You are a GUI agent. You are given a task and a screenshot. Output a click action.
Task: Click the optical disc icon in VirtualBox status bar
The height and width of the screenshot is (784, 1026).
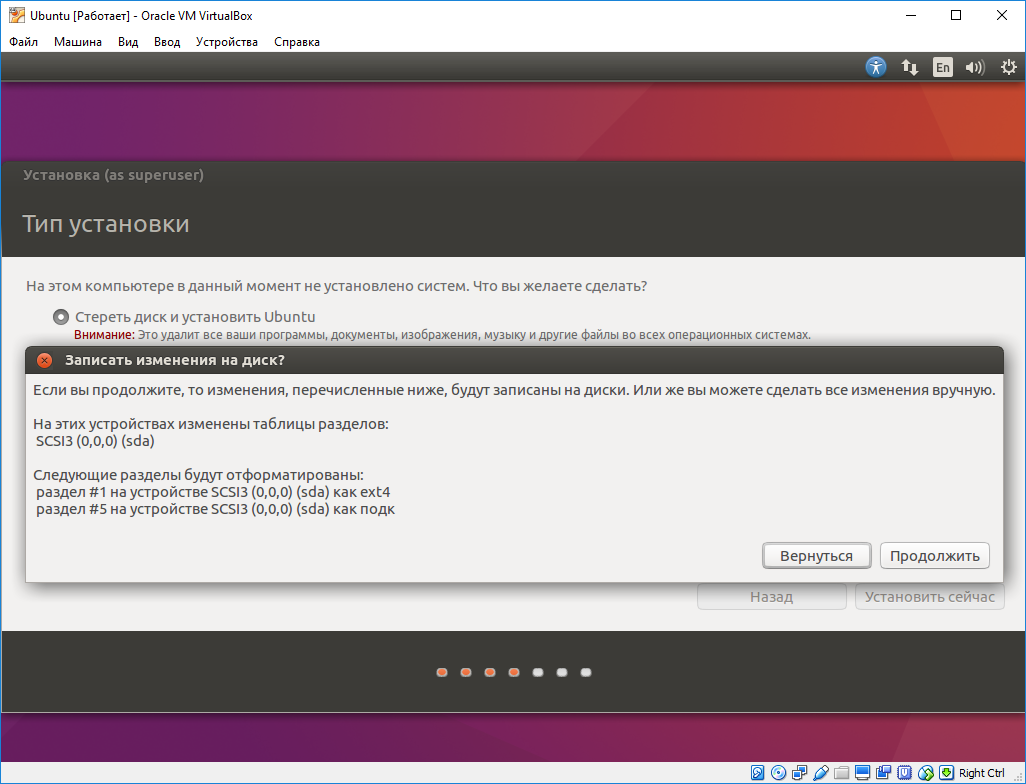point(778,773)
